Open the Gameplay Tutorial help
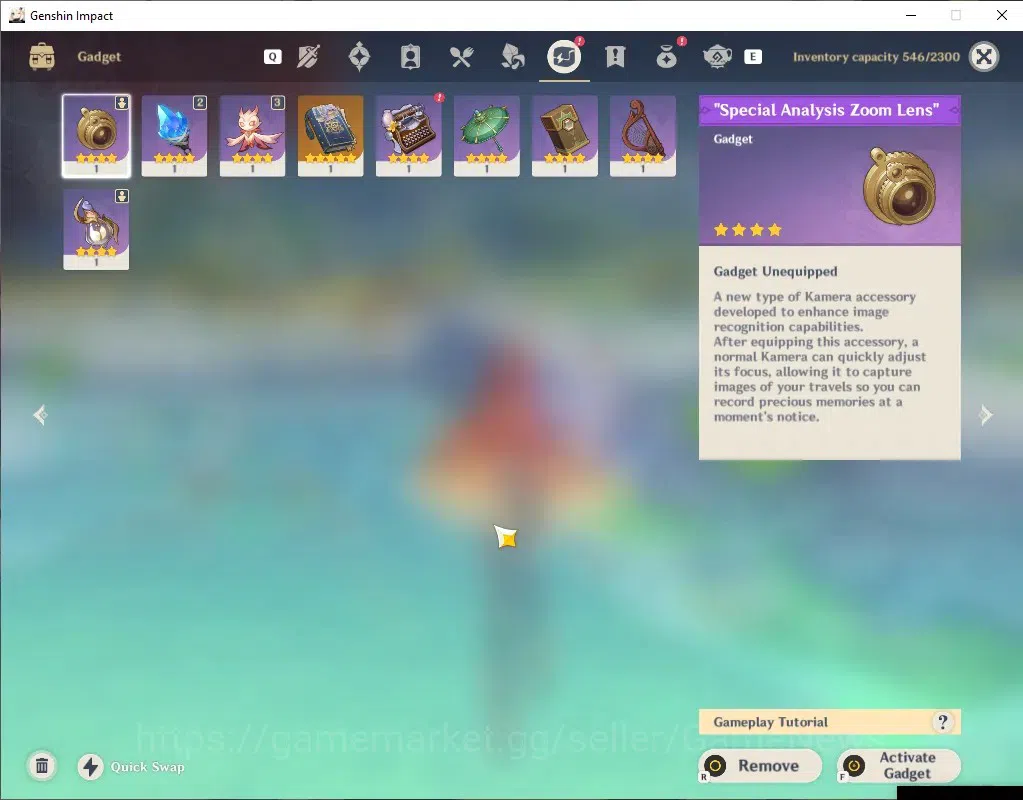This screenshot has width=1023, height=800. coord(829,722)
